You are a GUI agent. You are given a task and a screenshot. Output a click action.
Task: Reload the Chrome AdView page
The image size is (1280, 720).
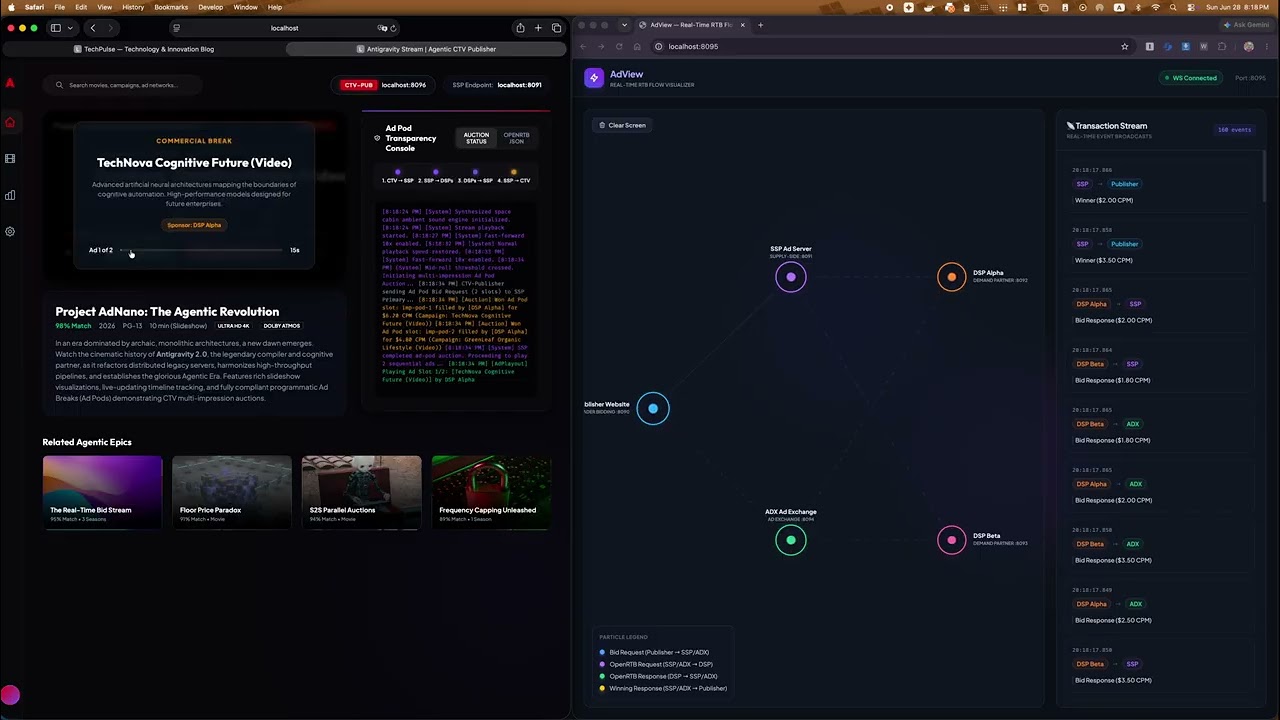[x=619, y=46]
